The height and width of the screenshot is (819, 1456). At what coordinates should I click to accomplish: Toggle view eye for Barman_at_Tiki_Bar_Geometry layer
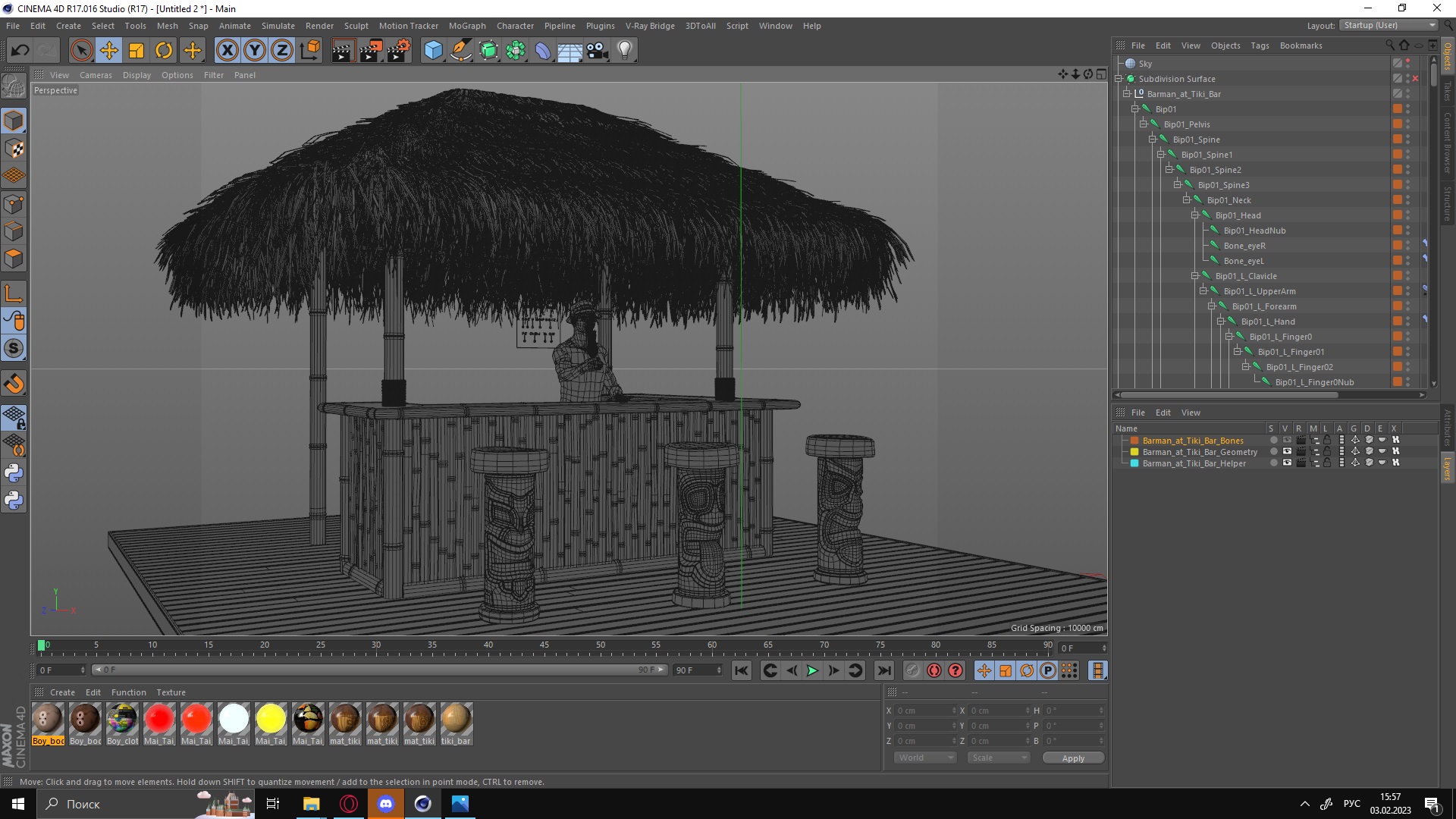(1287, 452)
